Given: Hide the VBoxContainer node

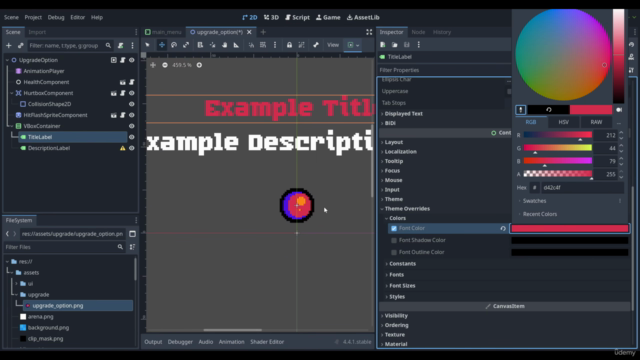Looking at the screenshot, I should (131, 126).
